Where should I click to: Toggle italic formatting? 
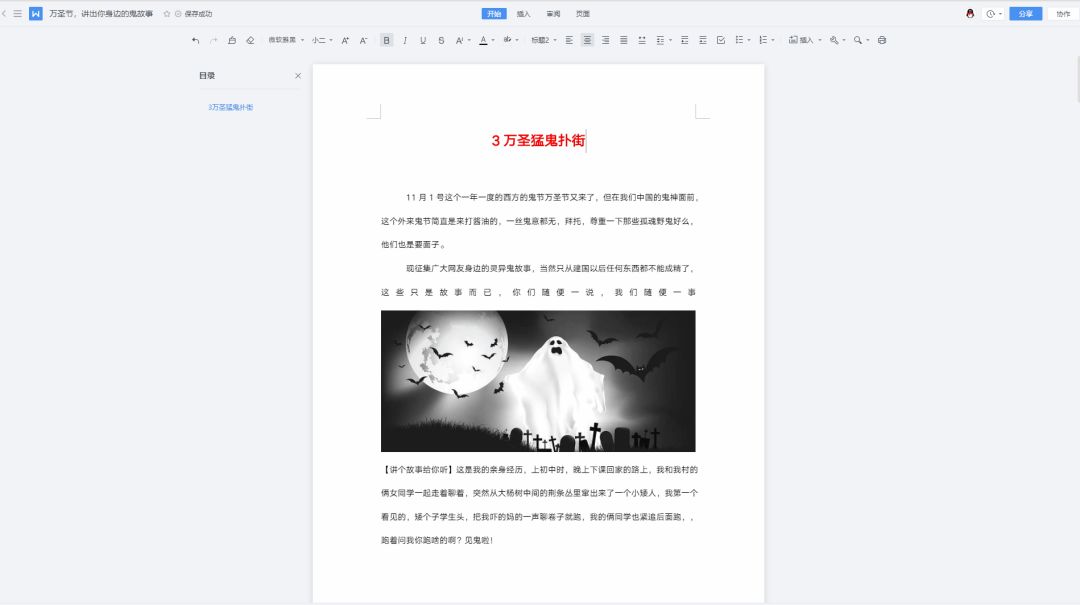coord(404,40)
